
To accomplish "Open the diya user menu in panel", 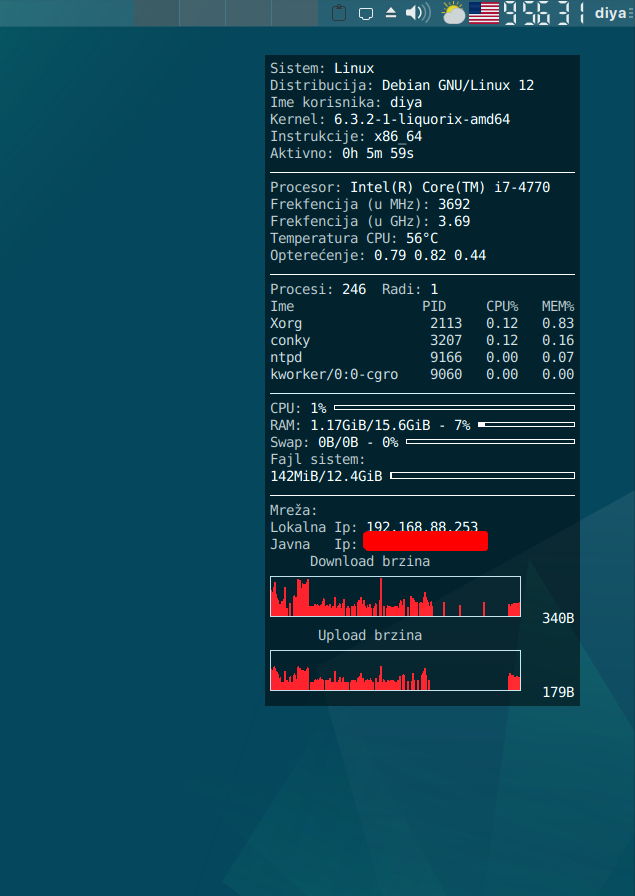I will tap(610, 13).
